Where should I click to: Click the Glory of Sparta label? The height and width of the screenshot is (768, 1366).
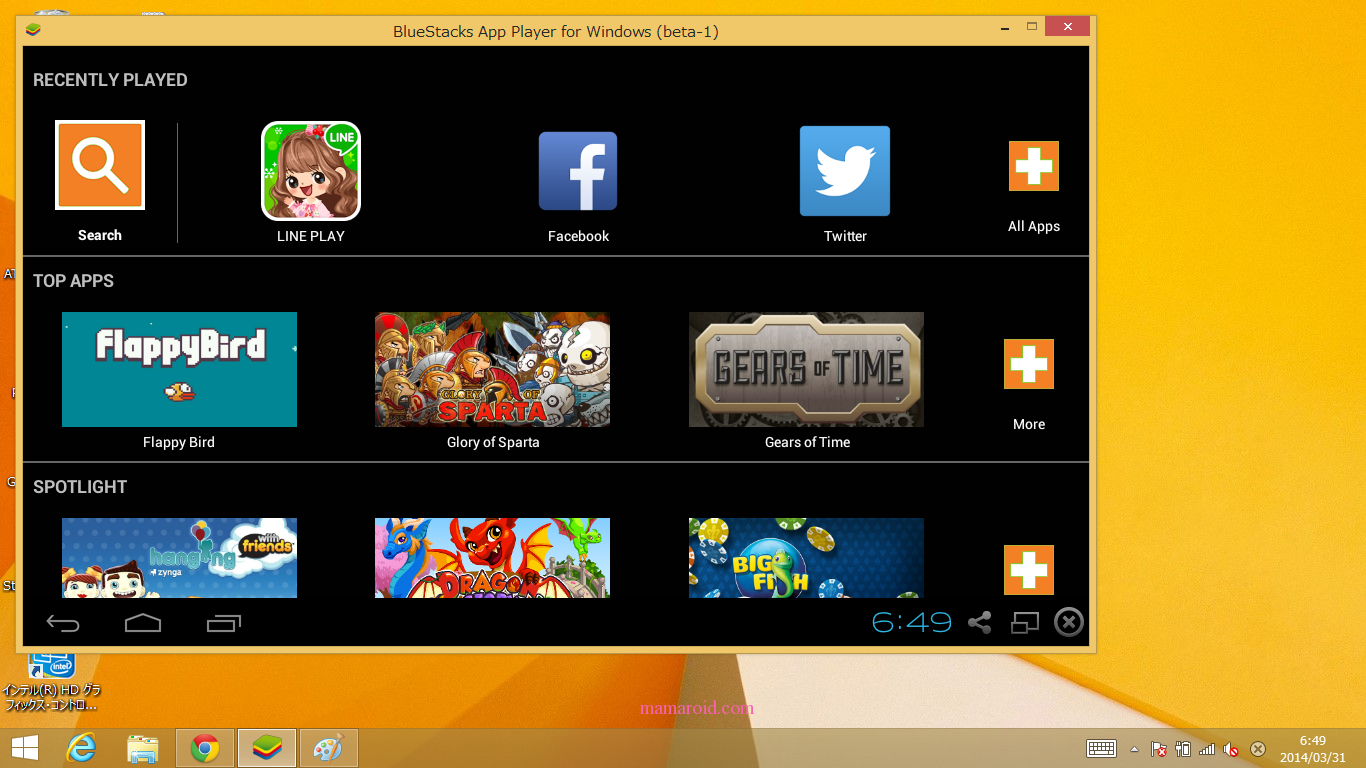493,442
